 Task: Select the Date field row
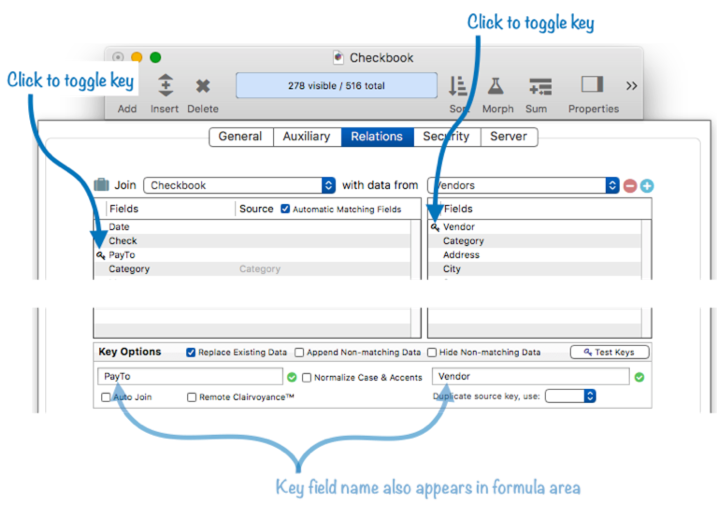pos(253,227)
